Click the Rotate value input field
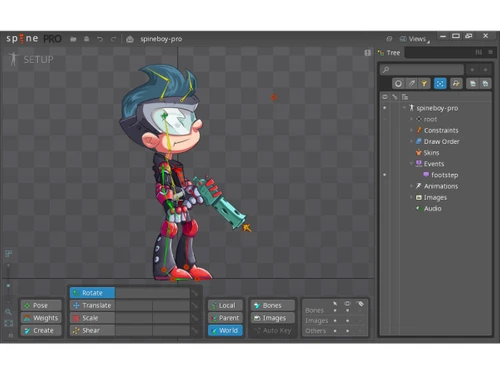This screenshot has width=500, height=375. pyautogui.click(x=152, y=293)
